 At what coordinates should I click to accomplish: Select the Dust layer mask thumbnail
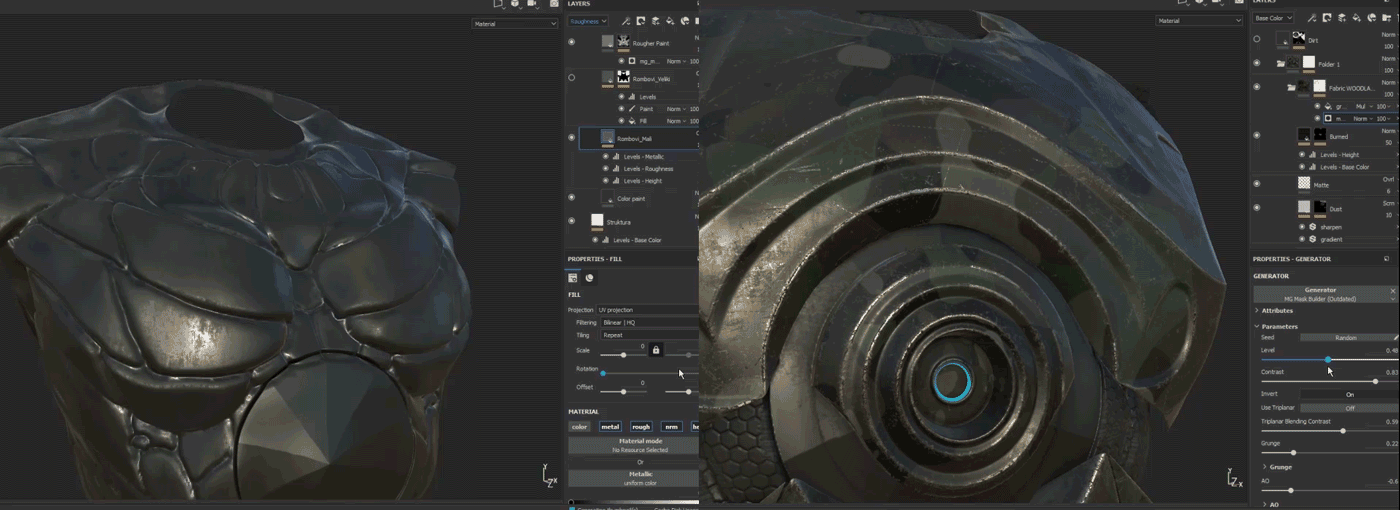tap(1320, 207)
